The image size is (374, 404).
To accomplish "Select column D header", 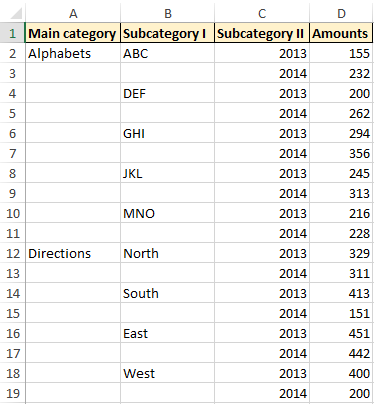I will pos(341,13).
